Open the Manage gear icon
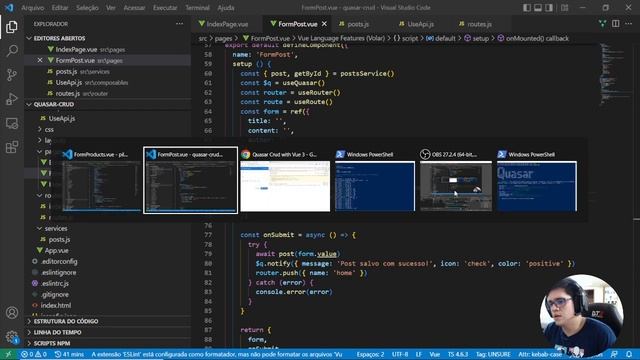 12,337
